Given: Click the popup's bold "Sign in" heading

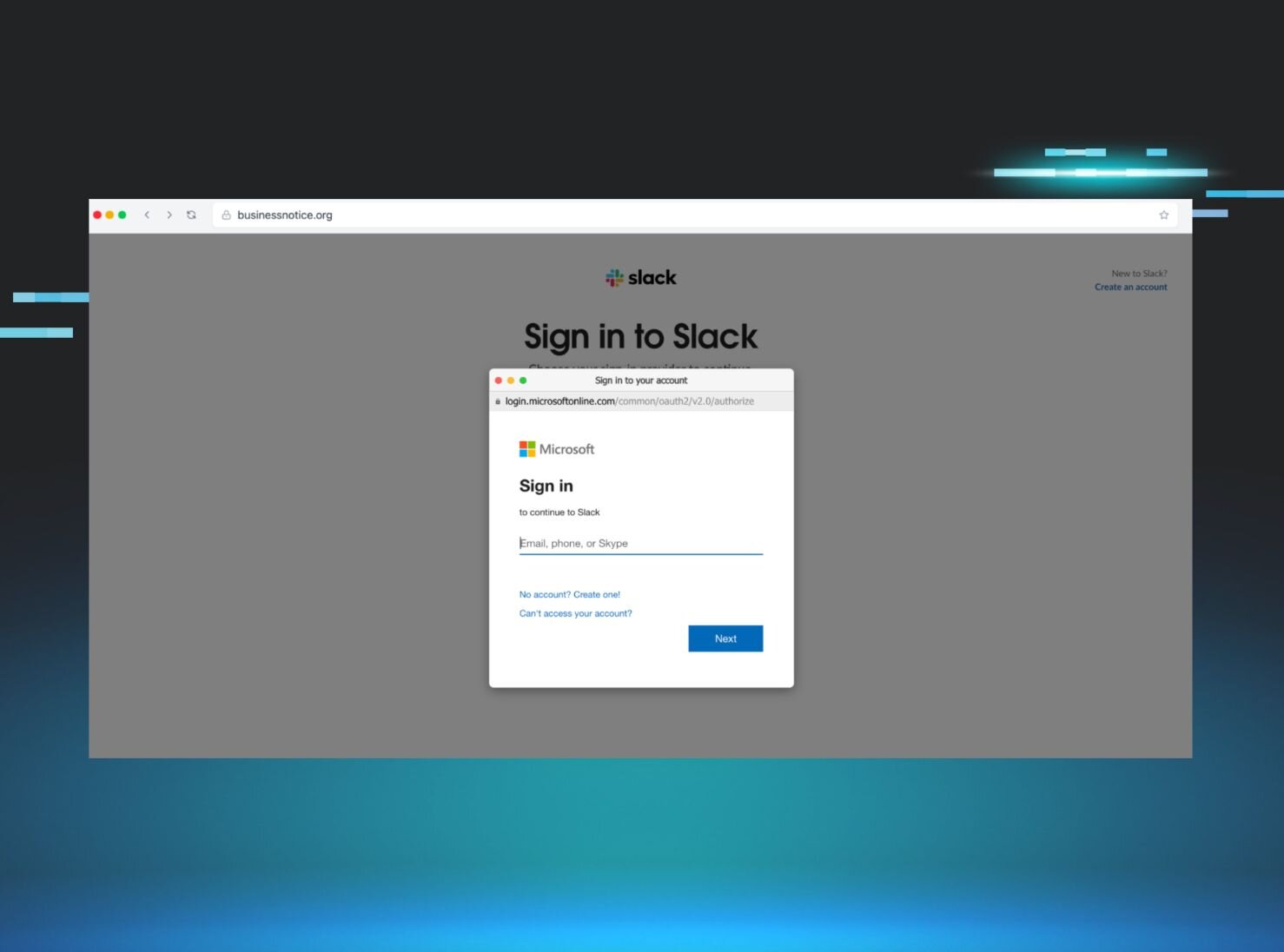Looking at the screenshot, I should point(546,486).
